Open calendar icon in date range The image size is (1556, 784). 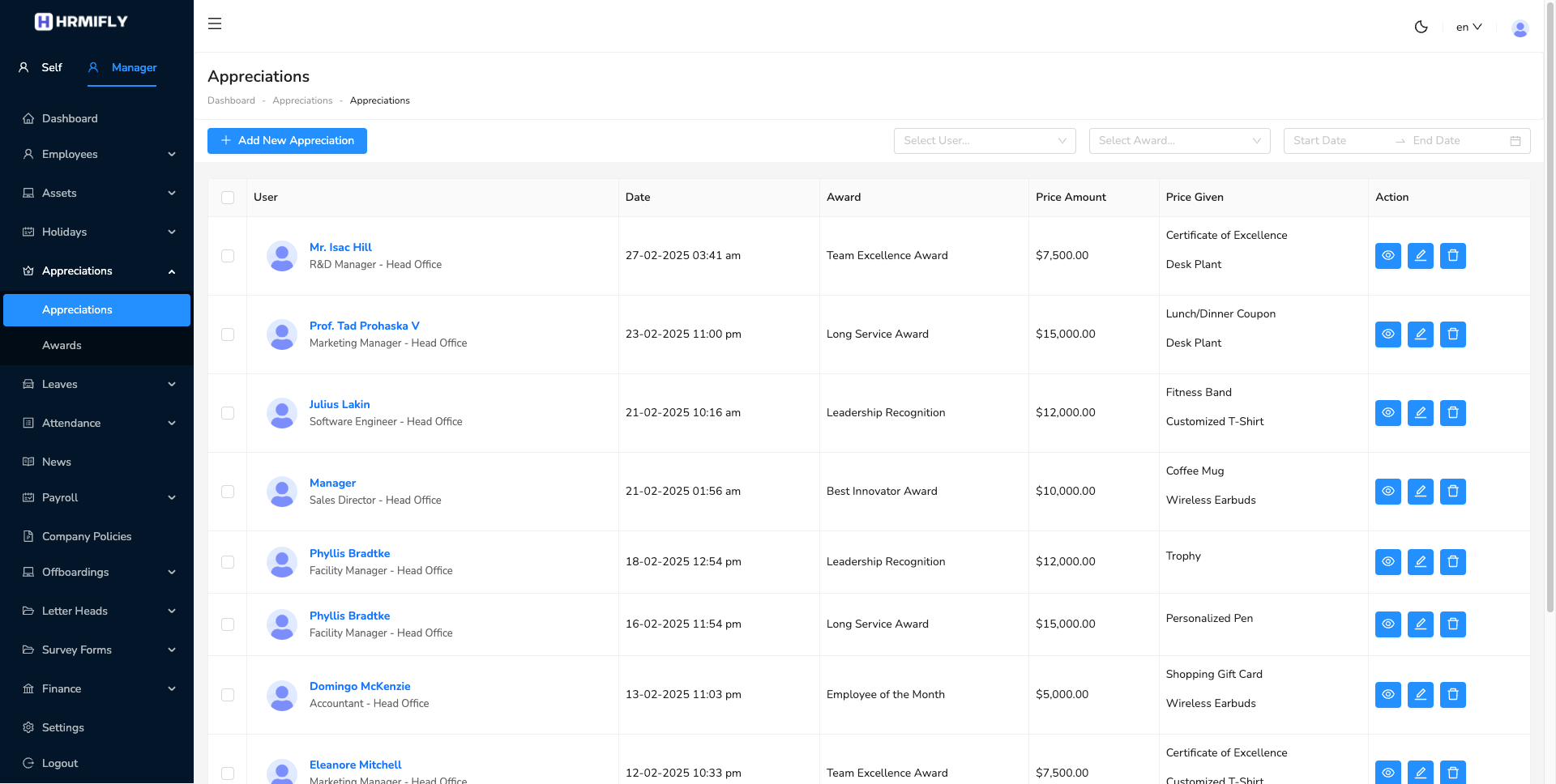[x=1515, y=141]
